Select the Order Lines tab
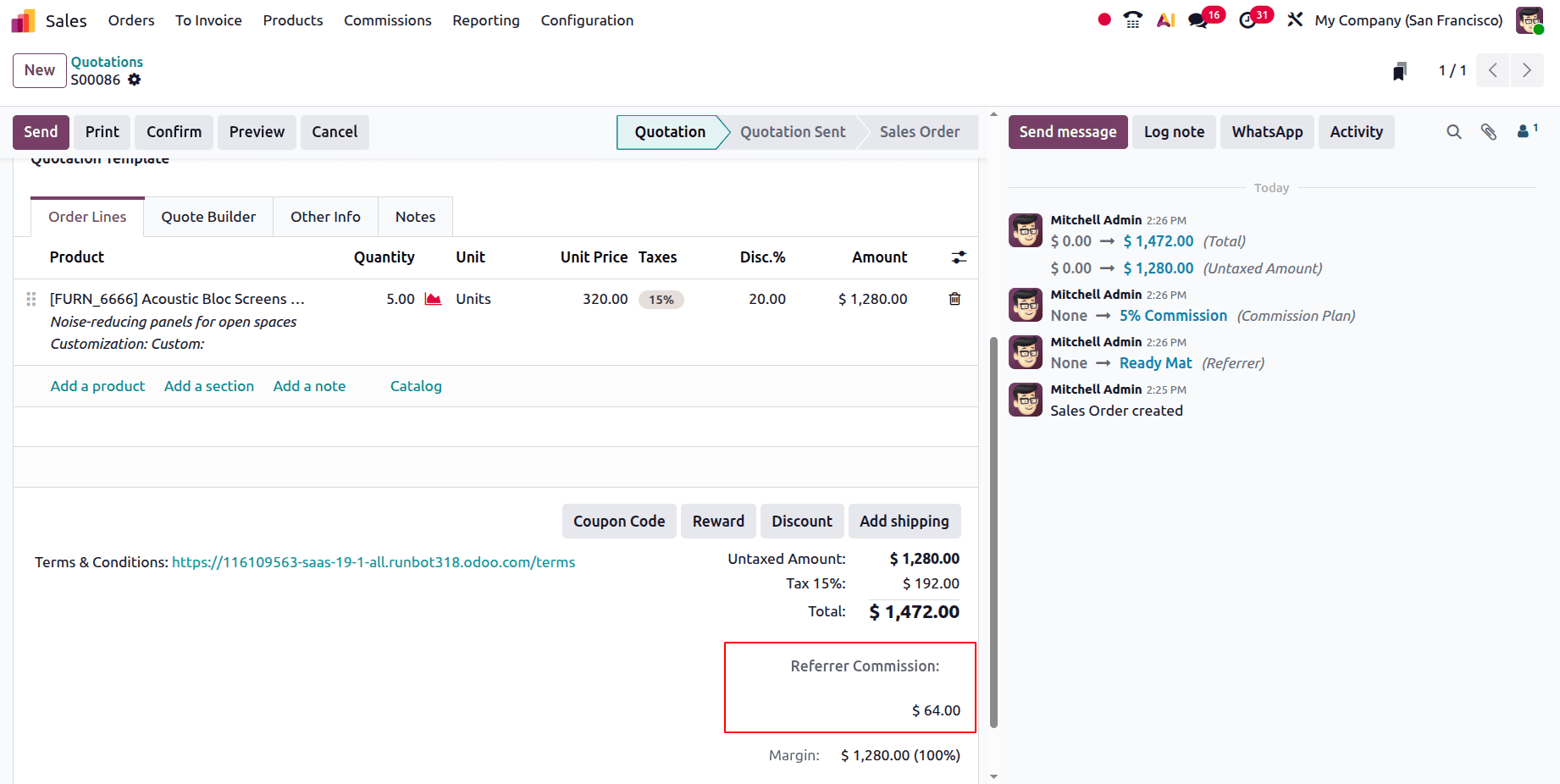The image size is (1560, 784). [x=87, y=217]
